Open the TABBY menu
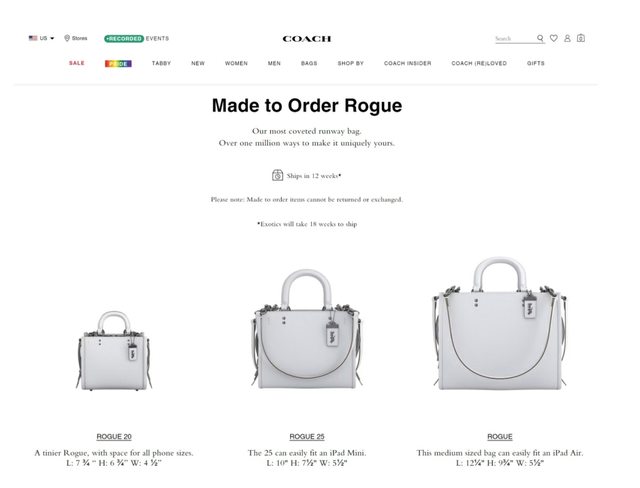The image size is (640, 488). 161,63
